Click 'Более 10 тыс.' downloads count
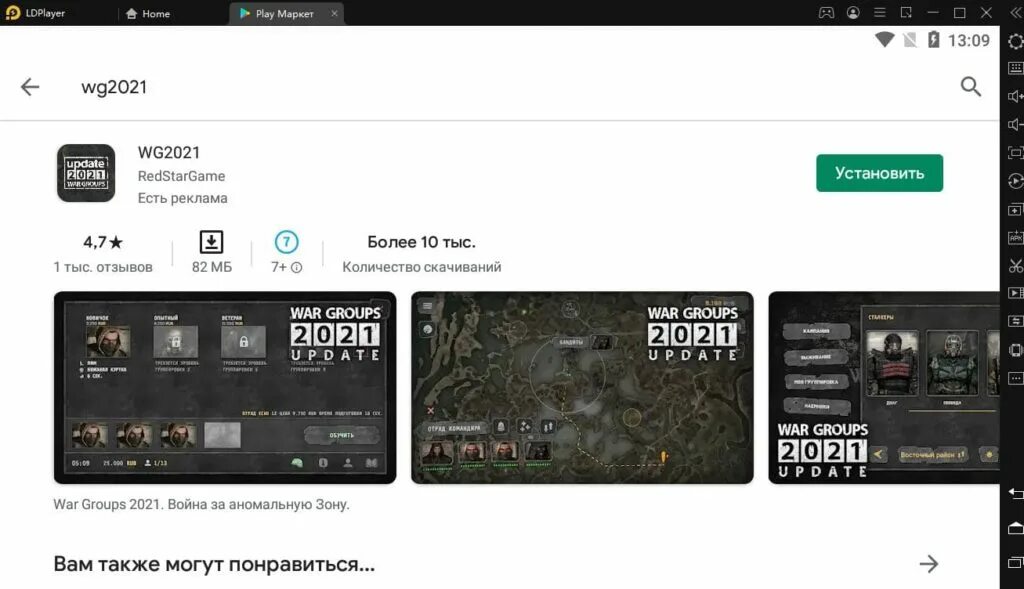The image size is (1024, 589). [421, 242]
